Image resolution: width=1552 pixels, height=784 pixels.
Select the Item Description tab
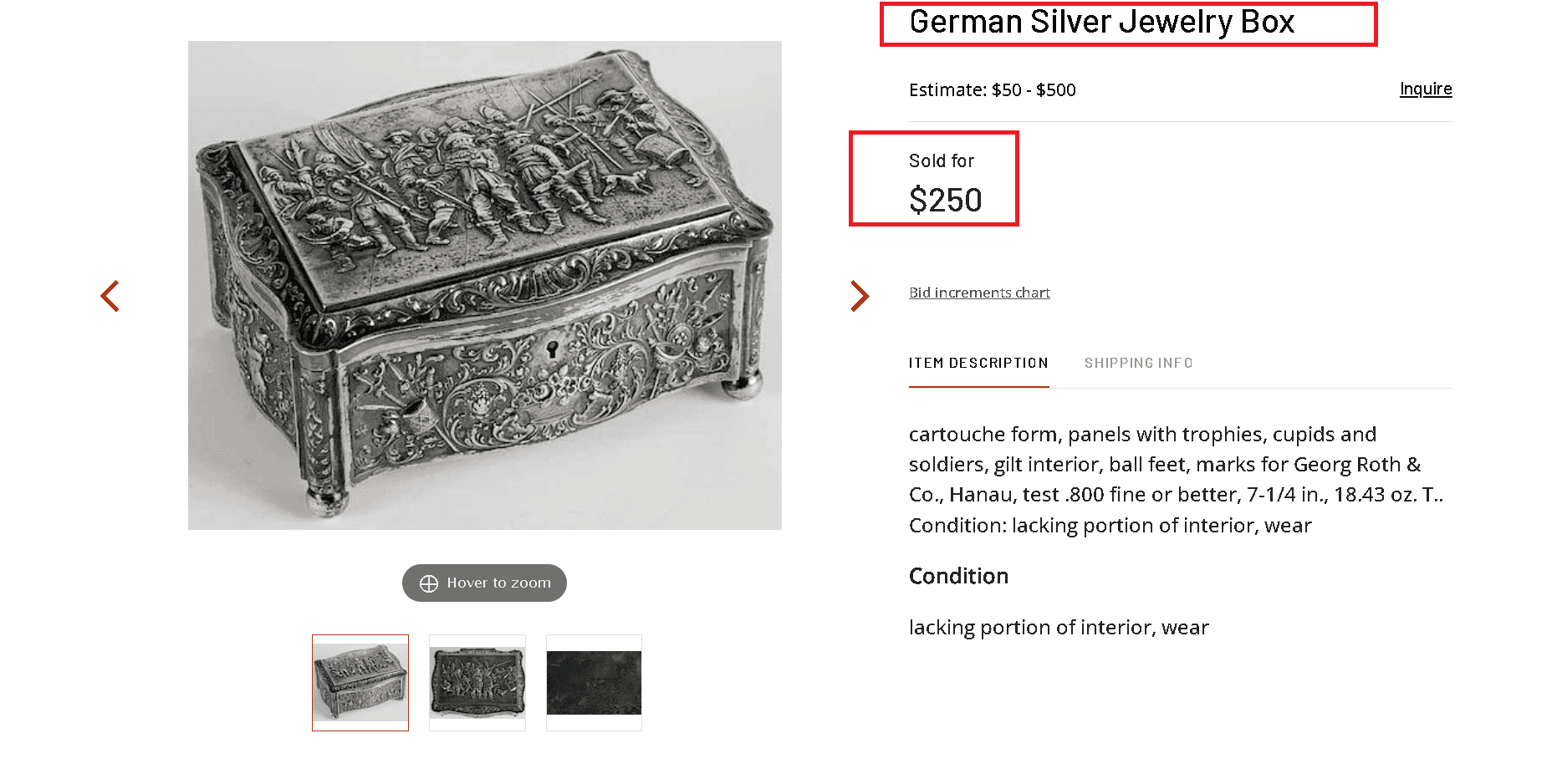978,363
